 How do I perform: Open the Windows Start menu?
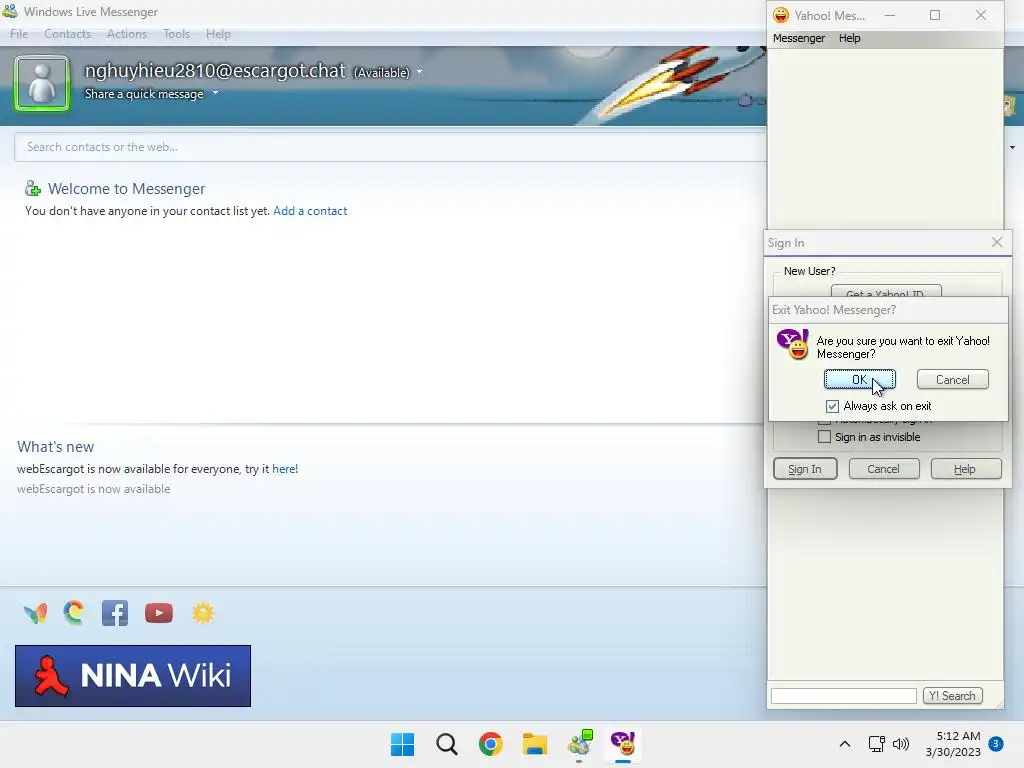click(x=402, y=744)
